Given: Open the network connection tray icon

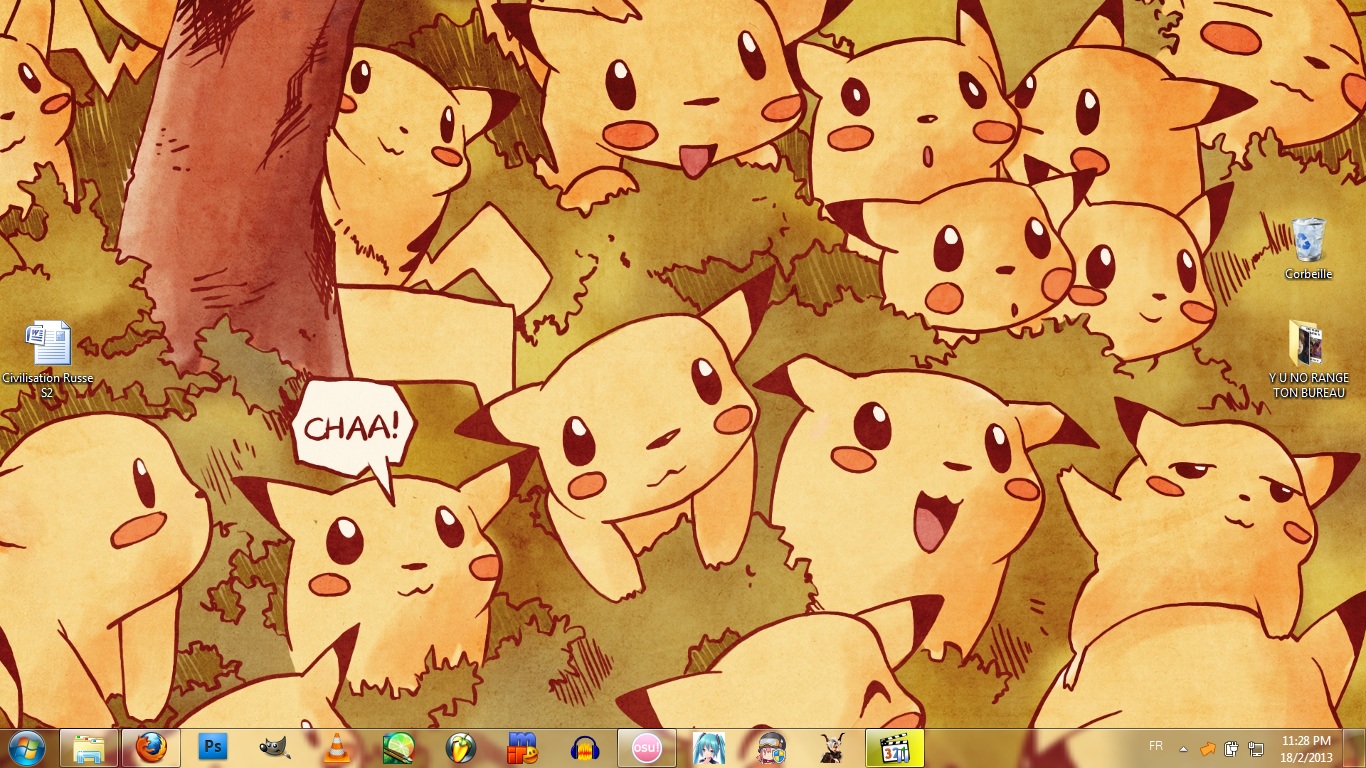Looking at the screenshot, I should pos(1255,748).
